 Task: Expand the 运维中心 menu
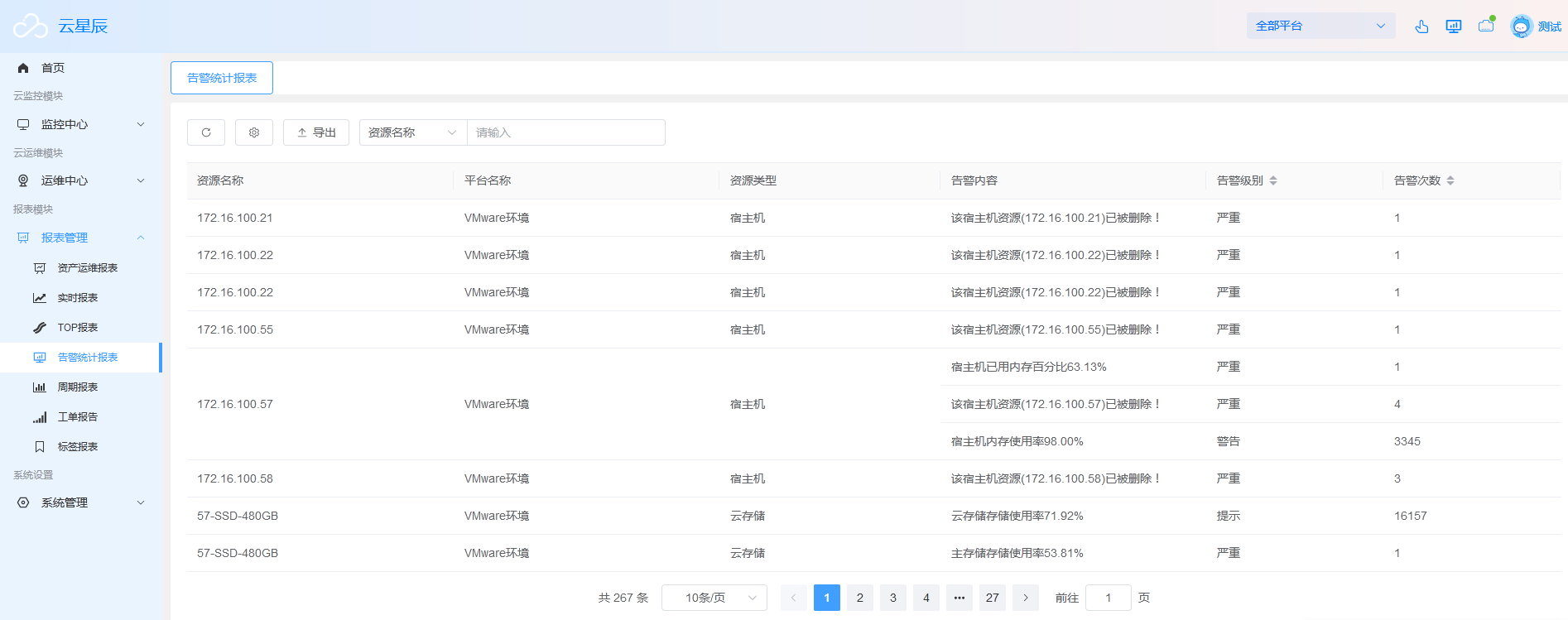[x=81, y=180]
